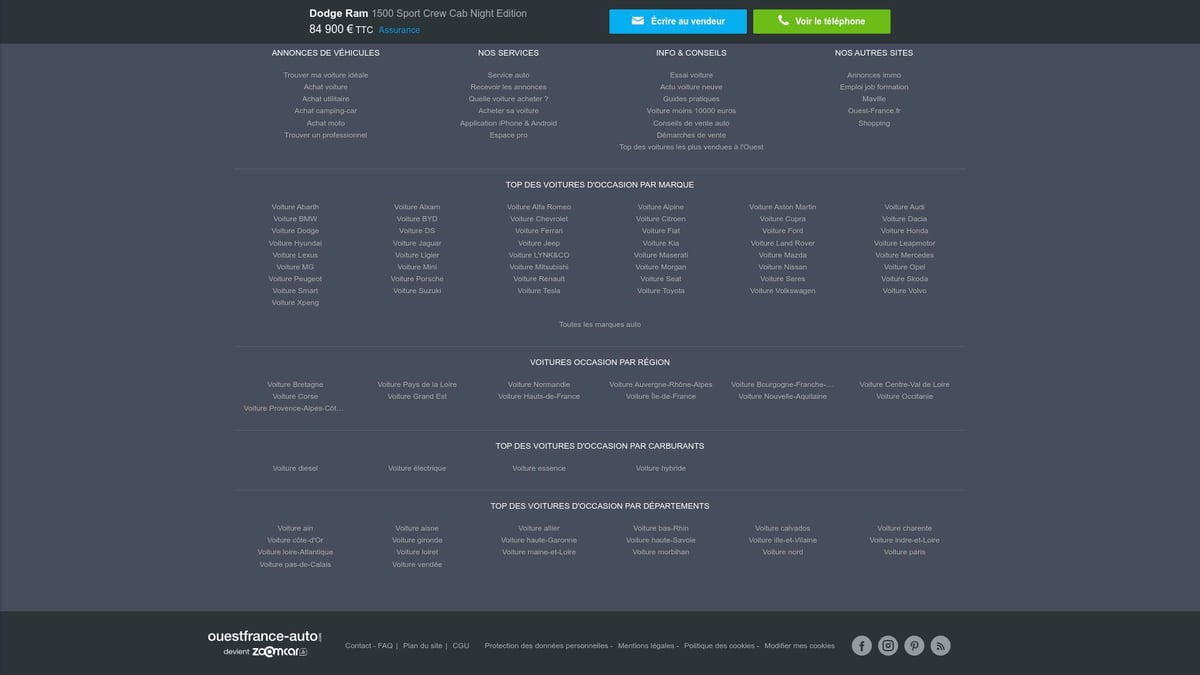
Task: Open Quelle voiture acheter ? link
Action: pyautogui.click(x=508, y=99)
